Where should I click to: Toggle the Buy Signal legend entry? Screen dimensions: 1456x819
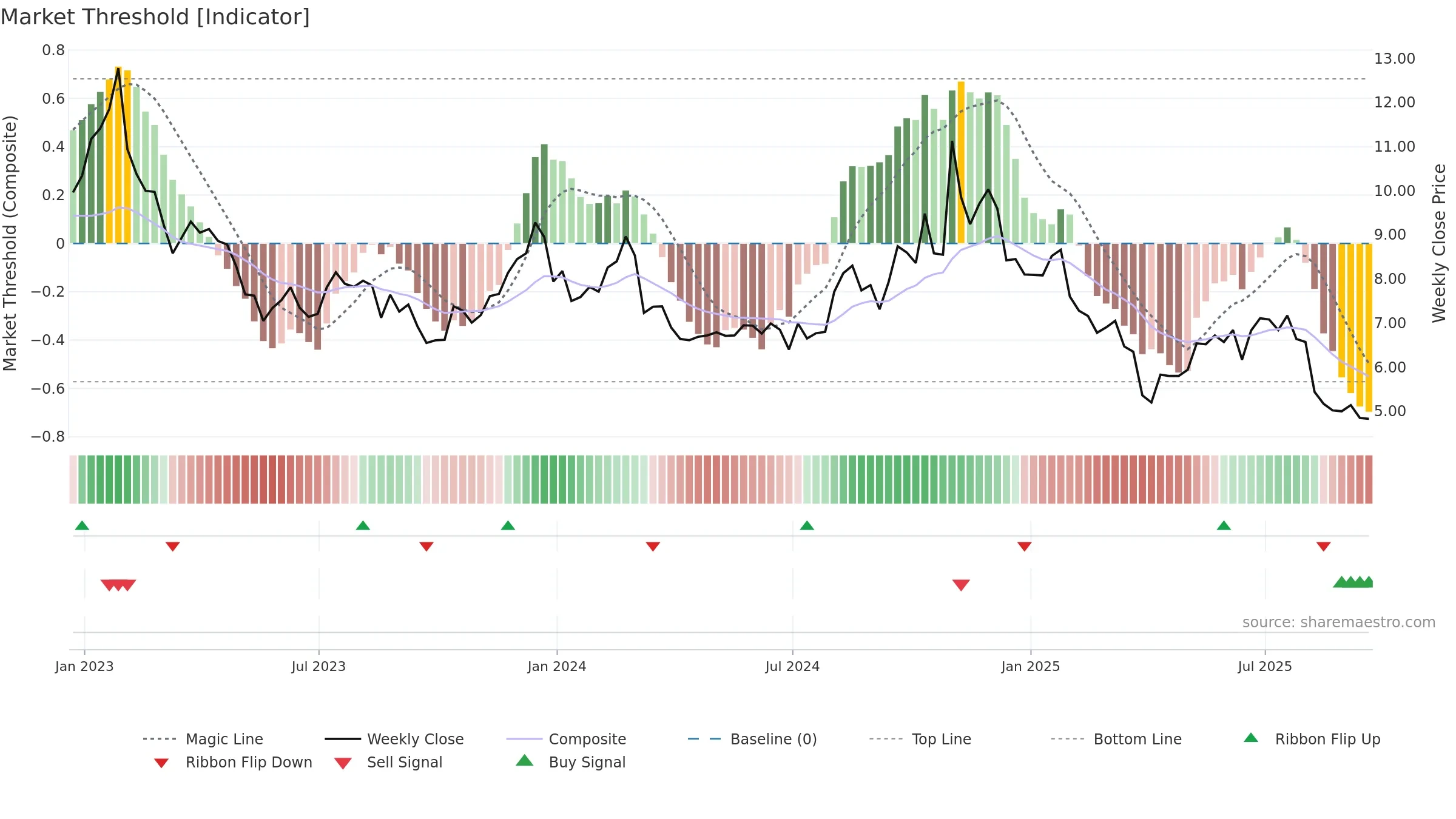click(570, 762)
